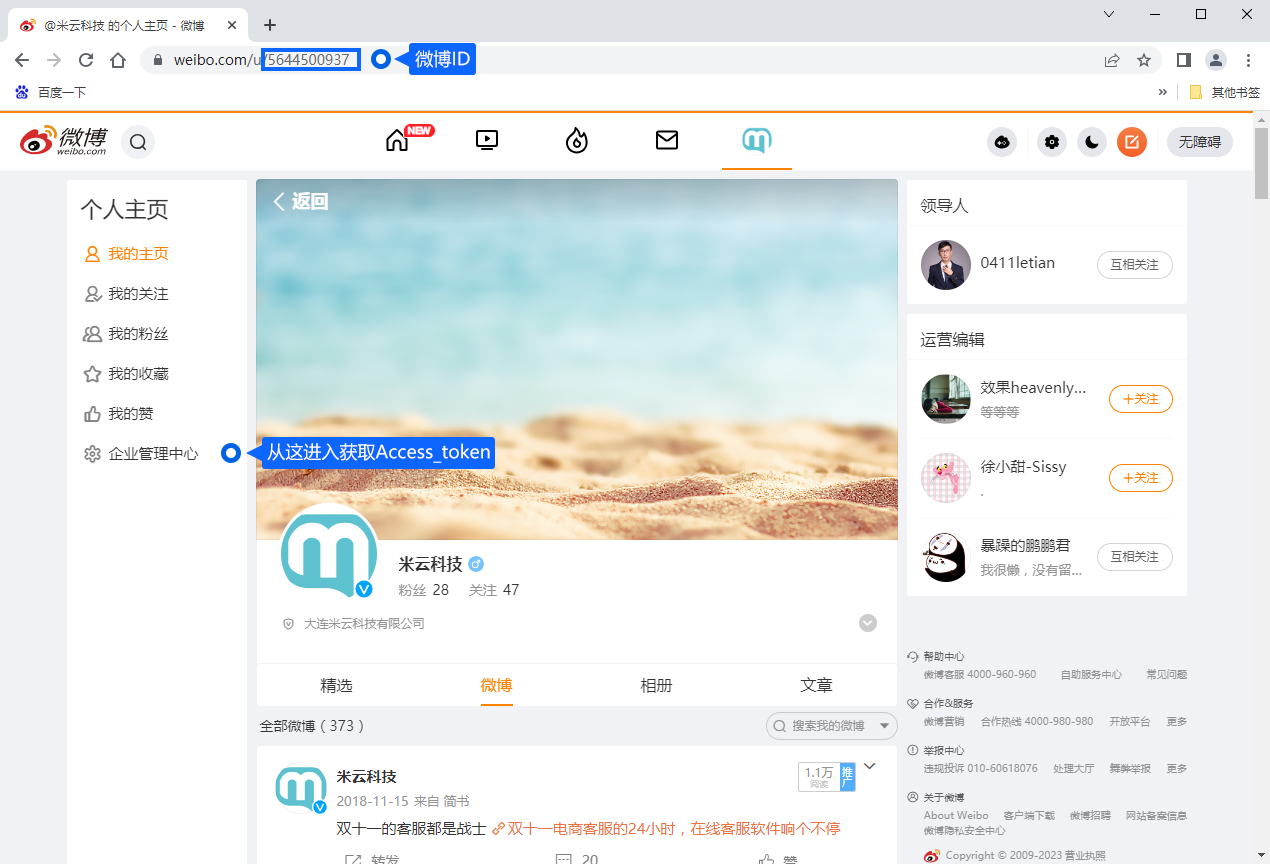Viewport: 1270px width, 864px height.
Task: Click the 自助服务中心 footer link
Action: (1091, 675)
